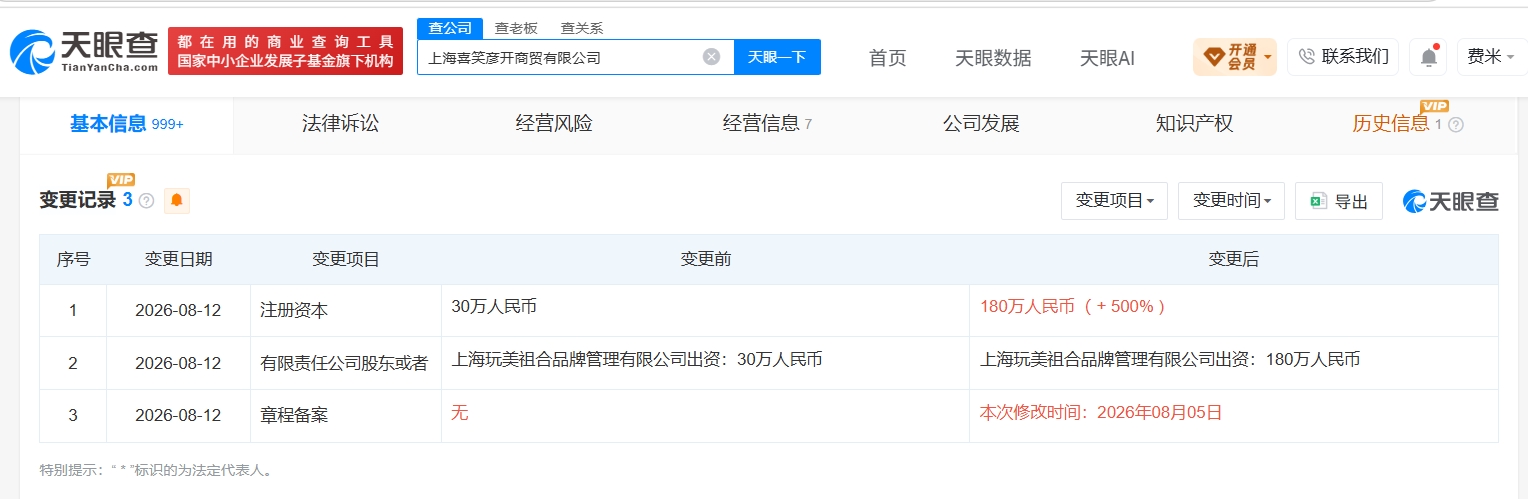Click the Excel icon on 导出 button
Image resolution: width=1528 pixels, height=499 pixels.
tap(1318, 201)
